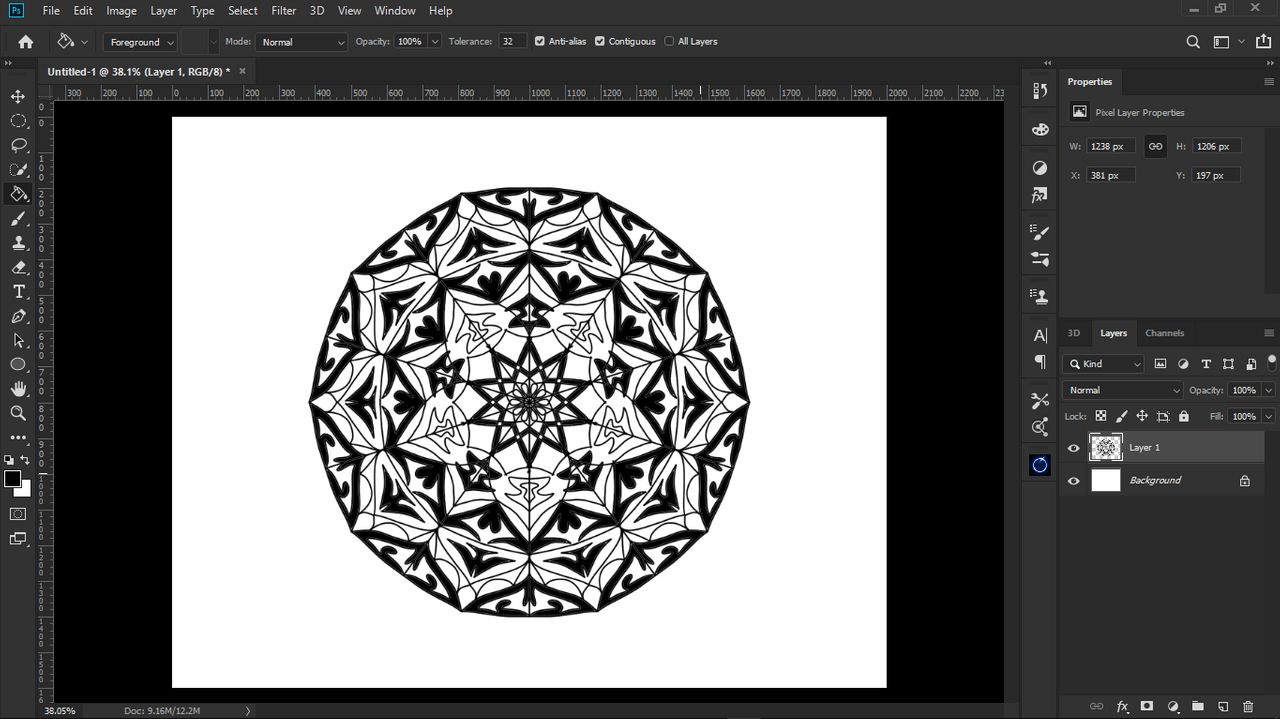The width and height of the screenshot is (1280, 719).
Task: Click the foreground color swatch
Action: point(12,479)
